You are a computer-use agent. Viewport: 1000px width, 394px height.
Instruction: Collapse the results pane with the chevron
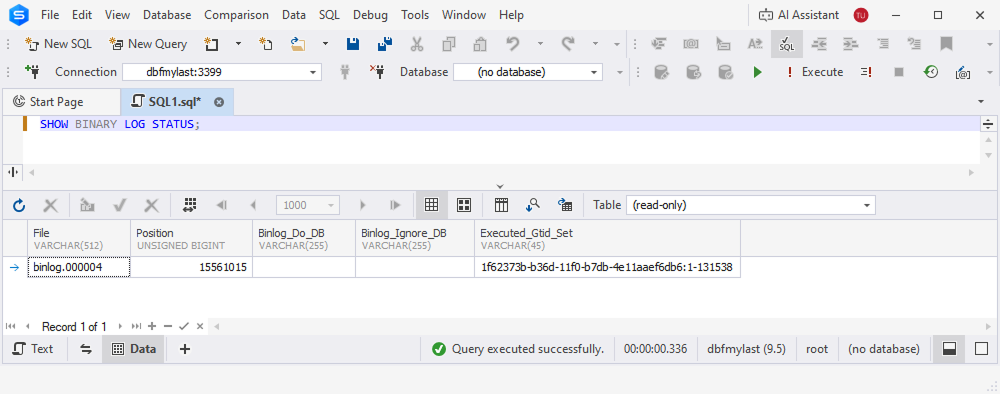pos(500,186)
